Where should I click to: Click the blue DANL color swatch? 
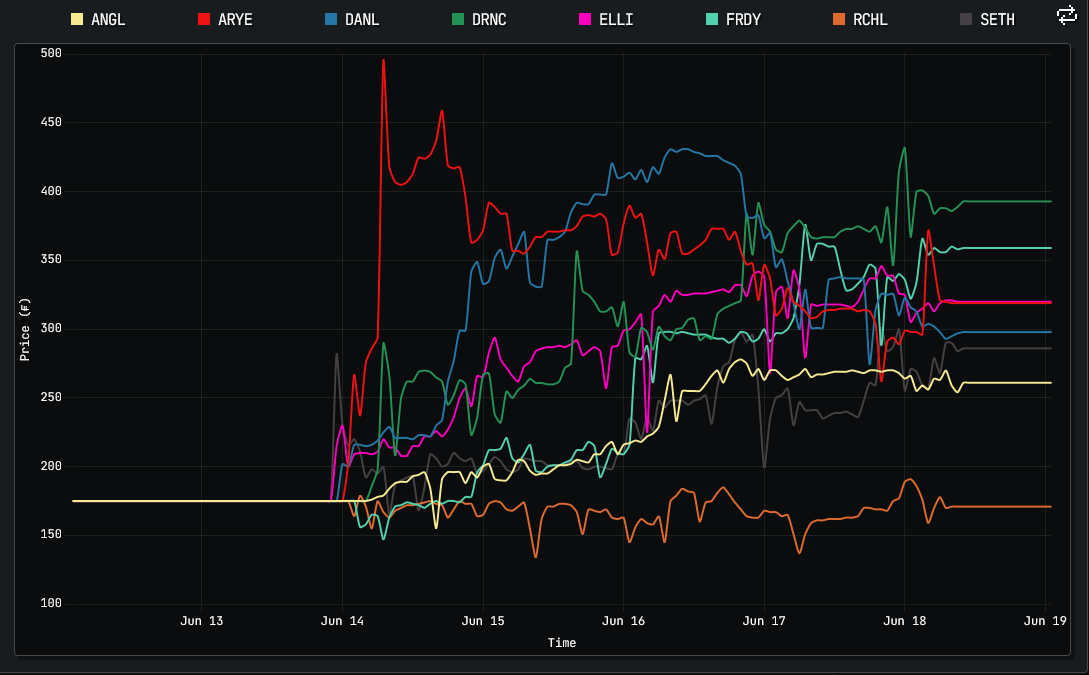click(331, 19)
